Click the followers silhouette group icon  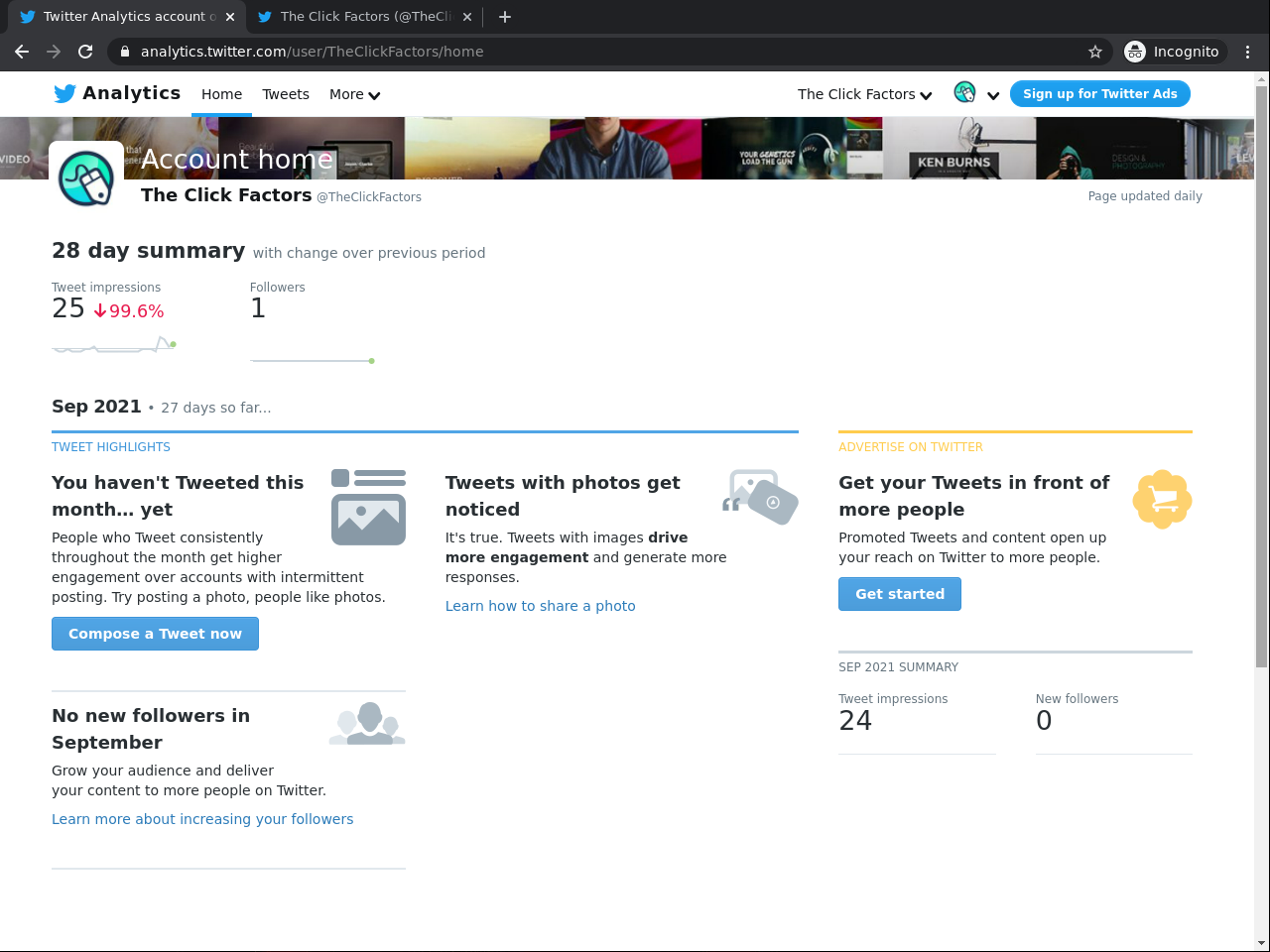click(367, 724)
